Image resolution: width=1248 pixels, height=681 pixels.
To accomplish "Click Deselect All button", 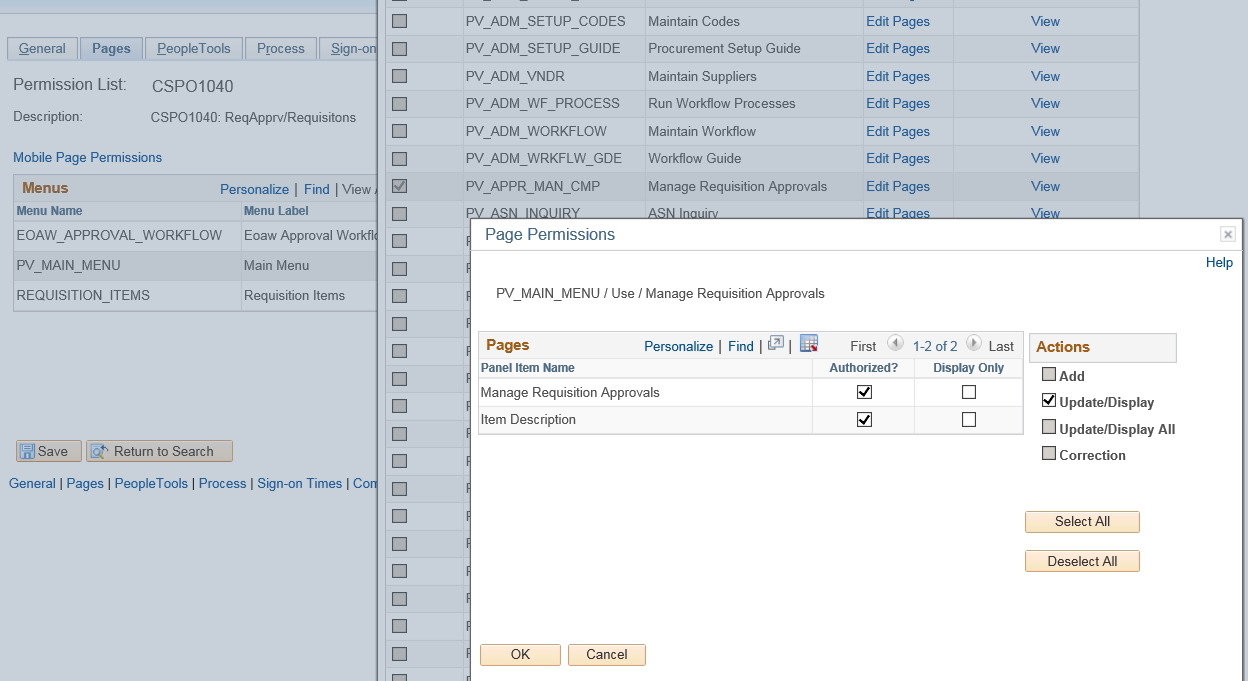I will (1082, 561).
